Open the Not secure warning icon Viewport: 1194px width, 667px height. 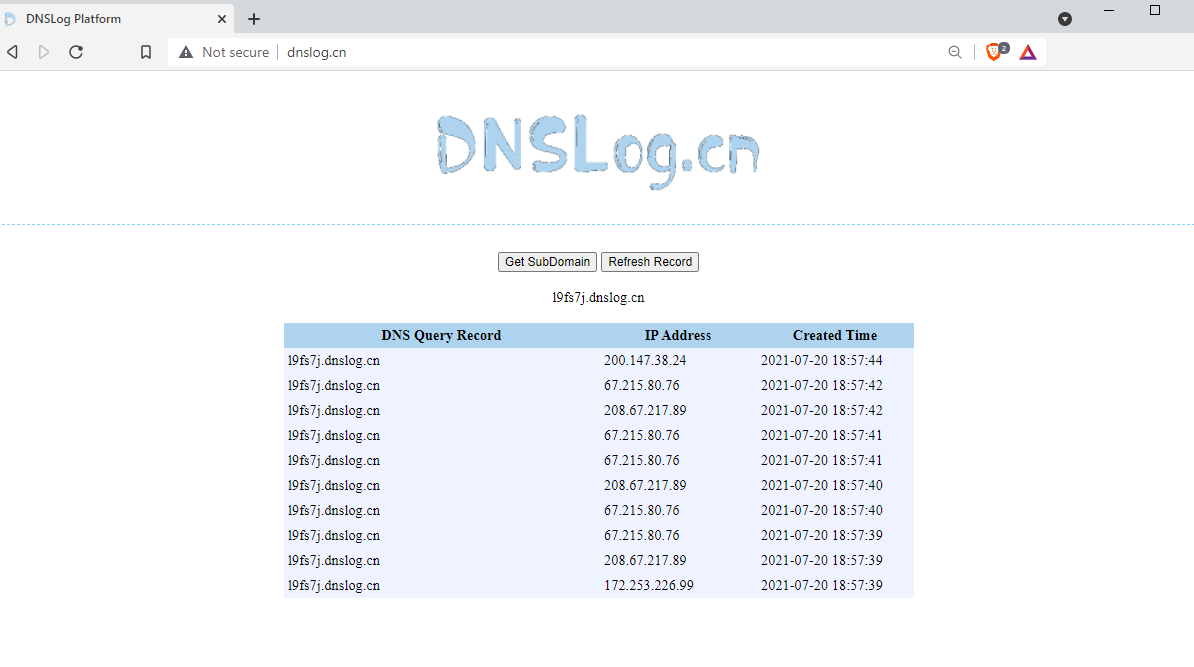(x=186, y=52)
